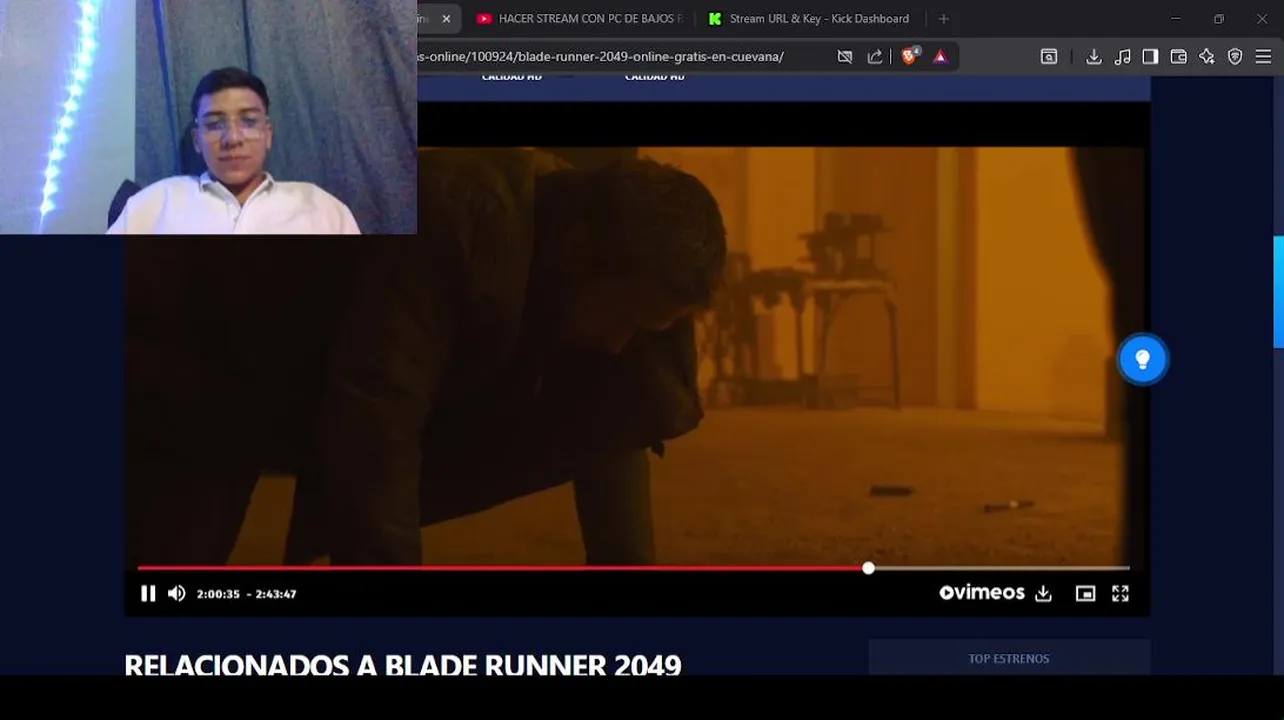Click RELACIONADOS A BLADE RUNNER 2049 heading
Screen dimensions: 1284x720
coord(403,664)
